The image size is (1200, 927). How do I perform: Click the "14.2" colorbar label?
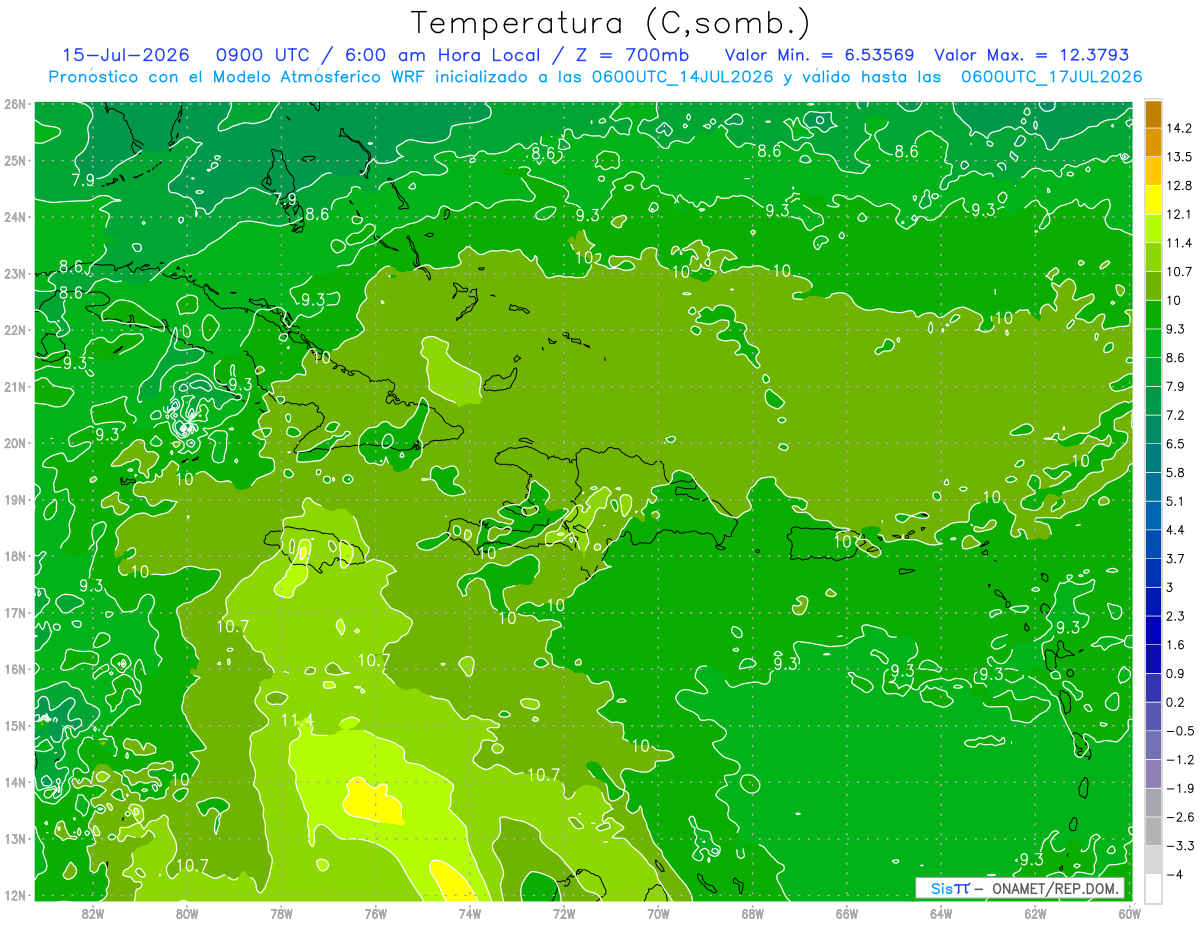(1179, 129)
